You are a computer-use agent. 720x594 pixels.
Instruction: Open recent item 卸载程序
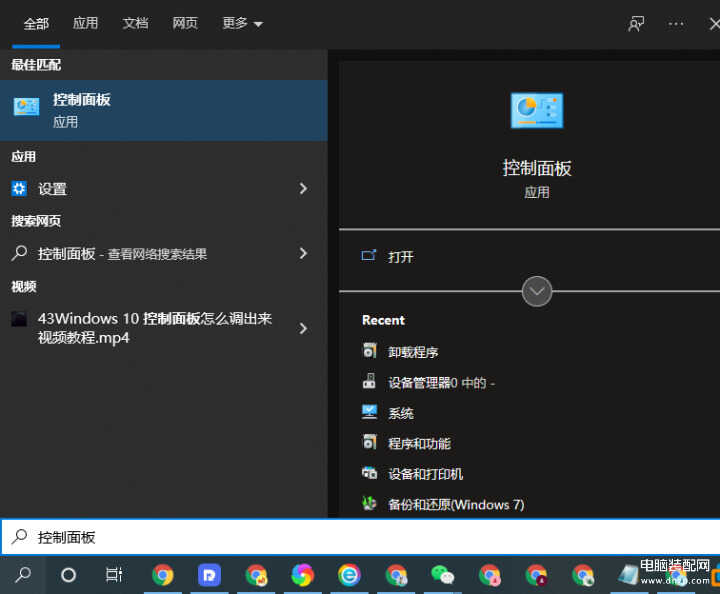[x=400, y=352]
